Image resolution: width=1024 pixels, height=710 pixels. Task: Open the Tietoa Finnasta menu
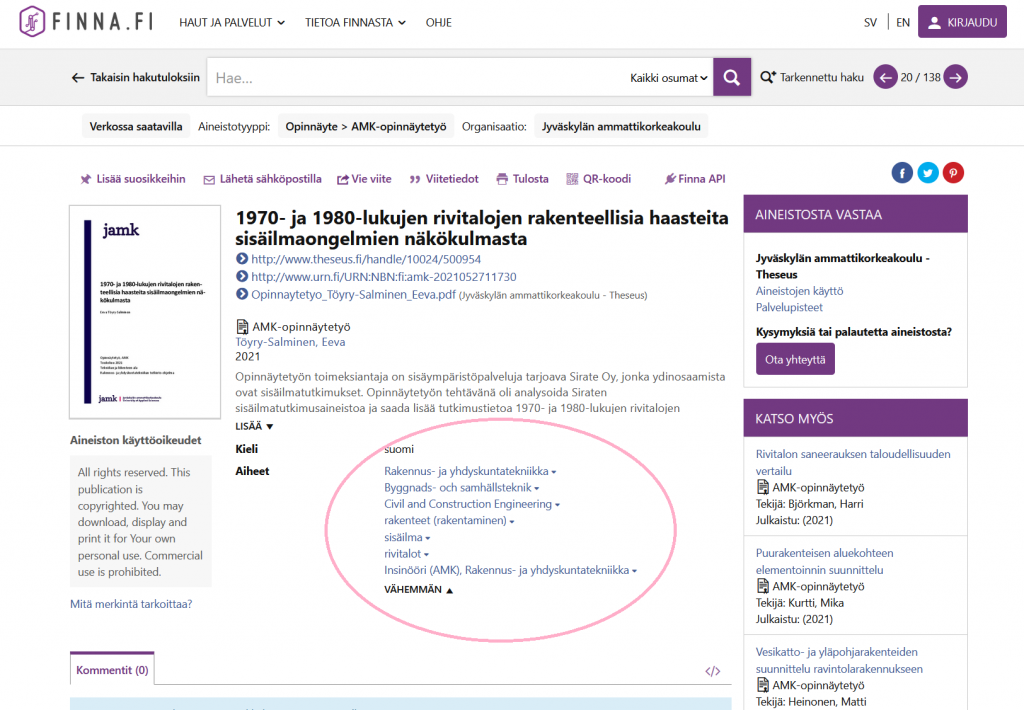[355, 22]
